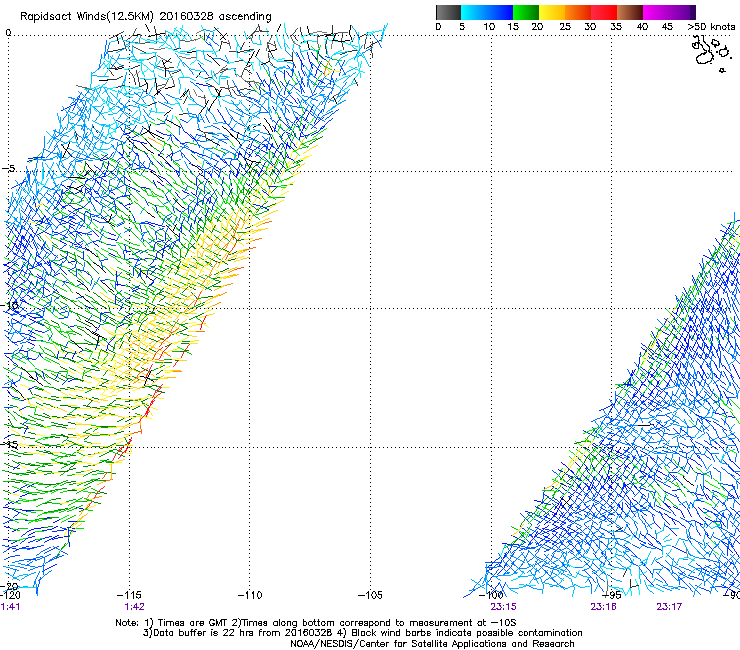Screen dimensions: 740x650
Task: Click the "40" label under the color bar
Action: tap(642, 26)
